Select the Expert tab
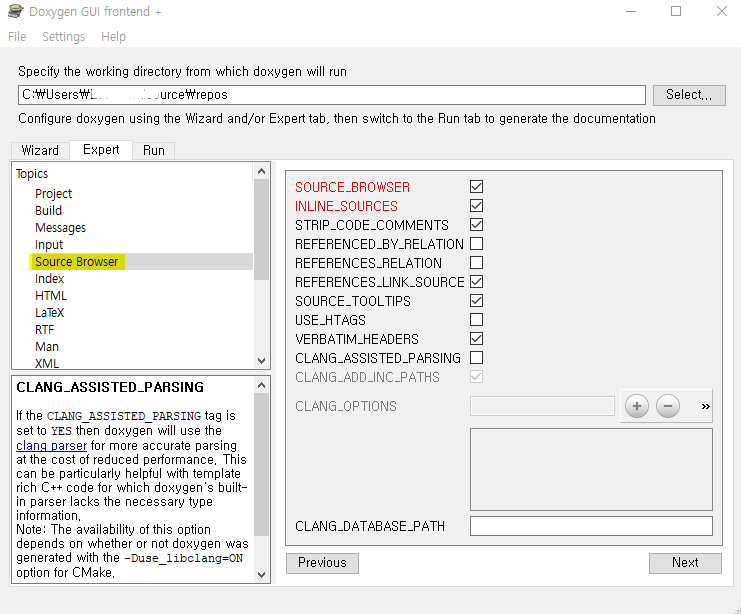Image resolution: width=741 pixels, height=614 pixels. (x=101, y=149)
